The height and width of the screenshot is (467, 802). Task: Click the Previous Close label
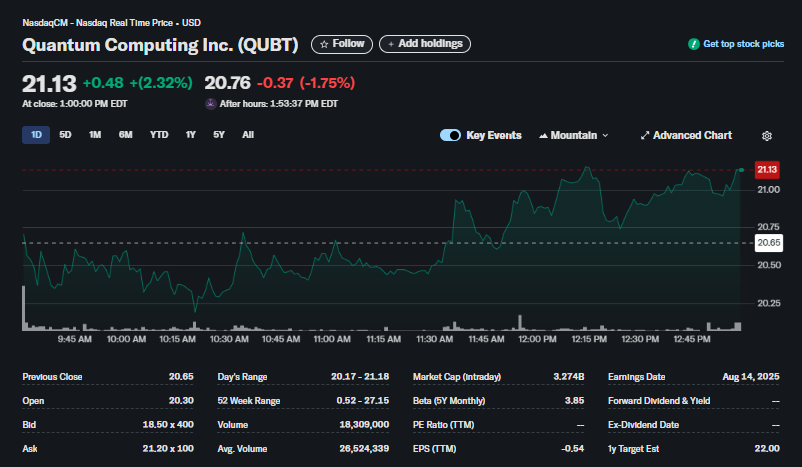coord(52,377)
